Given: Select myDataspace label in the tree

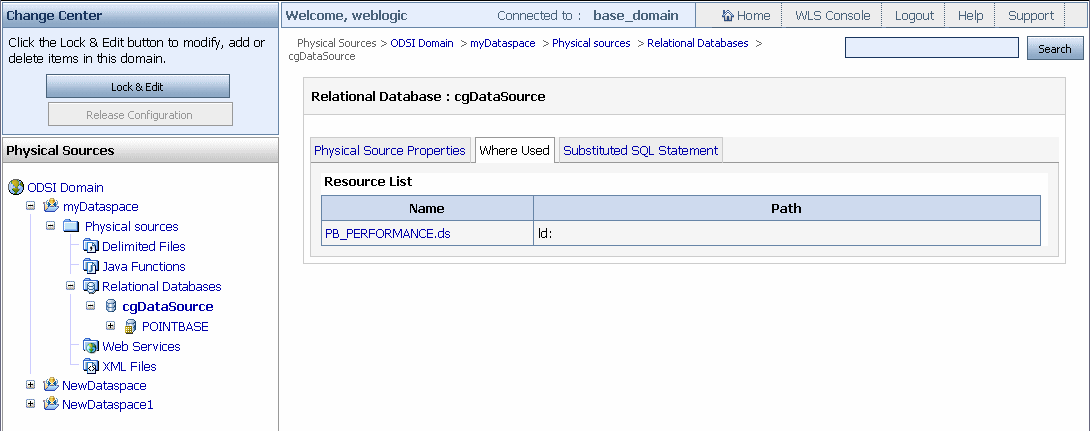Looking at the screenshot, I should point(100,206).
